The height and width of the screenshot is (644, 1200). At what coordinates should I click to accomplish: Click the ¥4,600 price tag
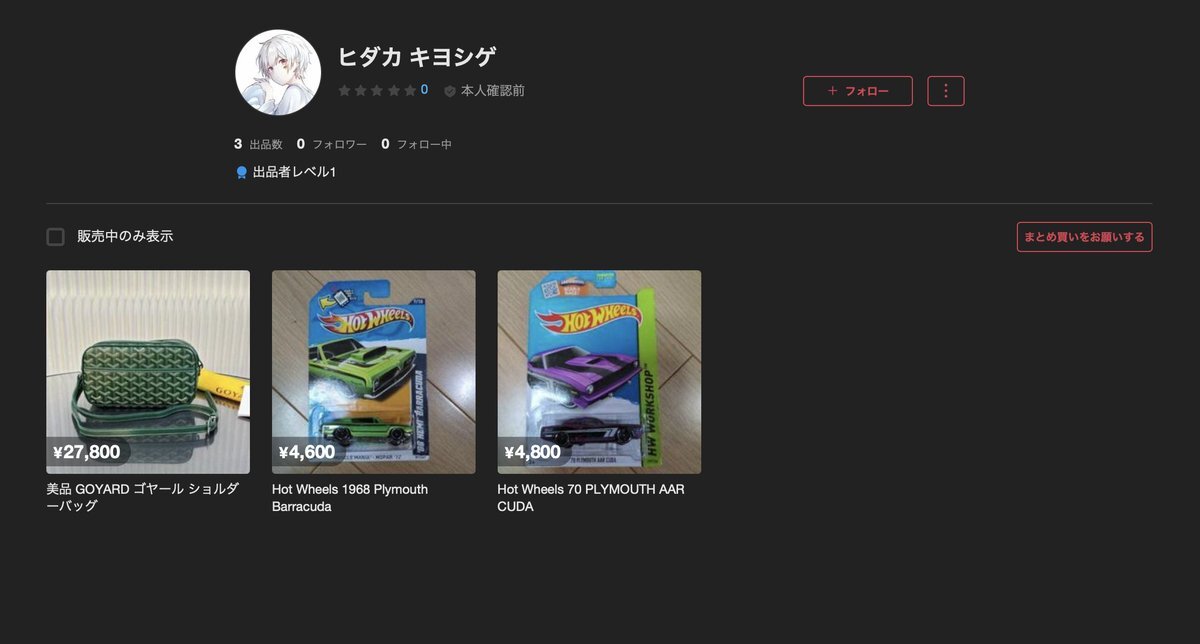(307, 452)
